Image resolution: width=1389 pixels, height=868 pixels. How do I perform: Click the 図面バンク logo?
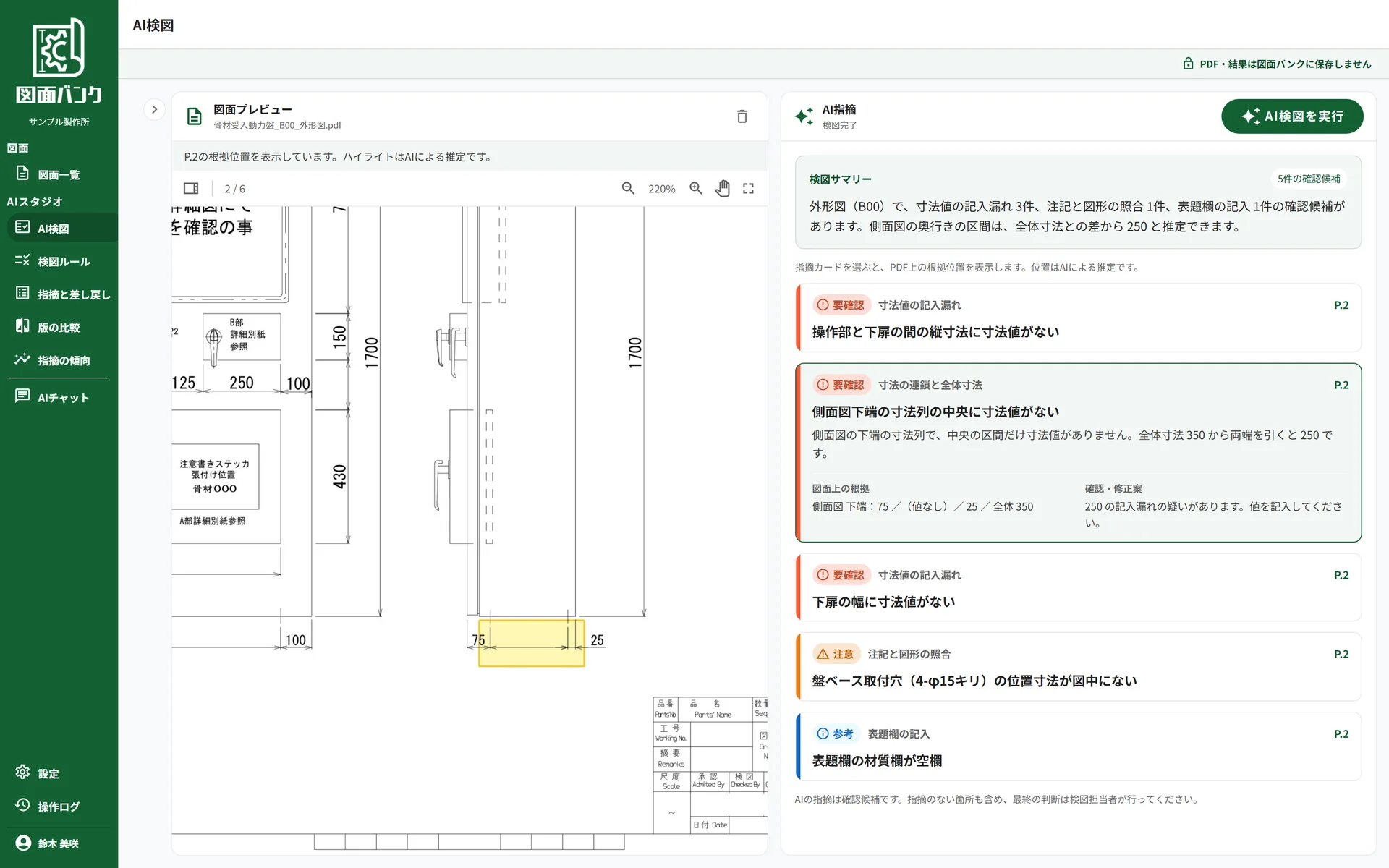(x=59, y=62)
